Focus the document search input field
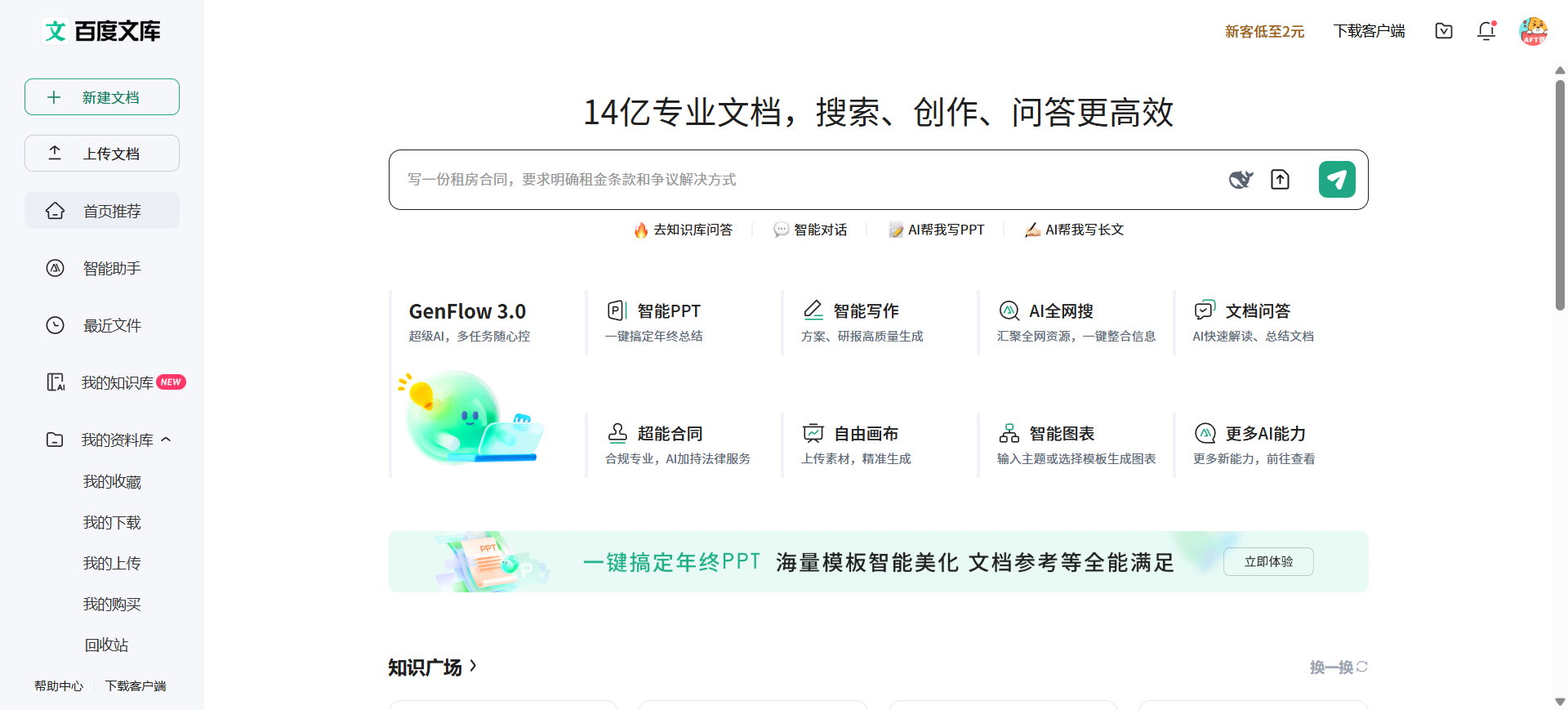The height and width of the screenshot is (710, 1568). (x=808, y=180)
